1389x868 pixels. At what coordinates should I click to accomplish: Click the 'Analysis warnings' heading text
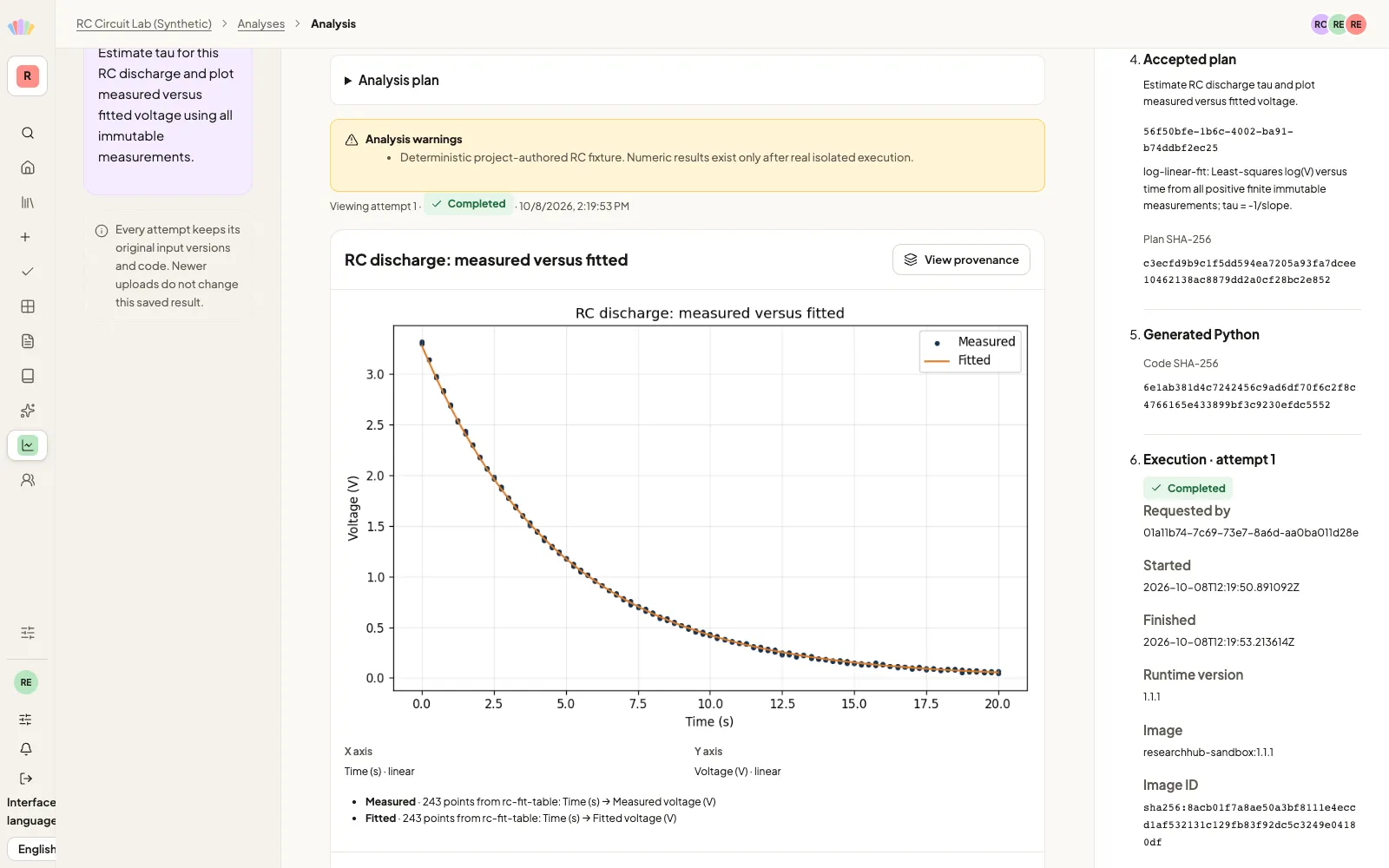click(413, 139)
